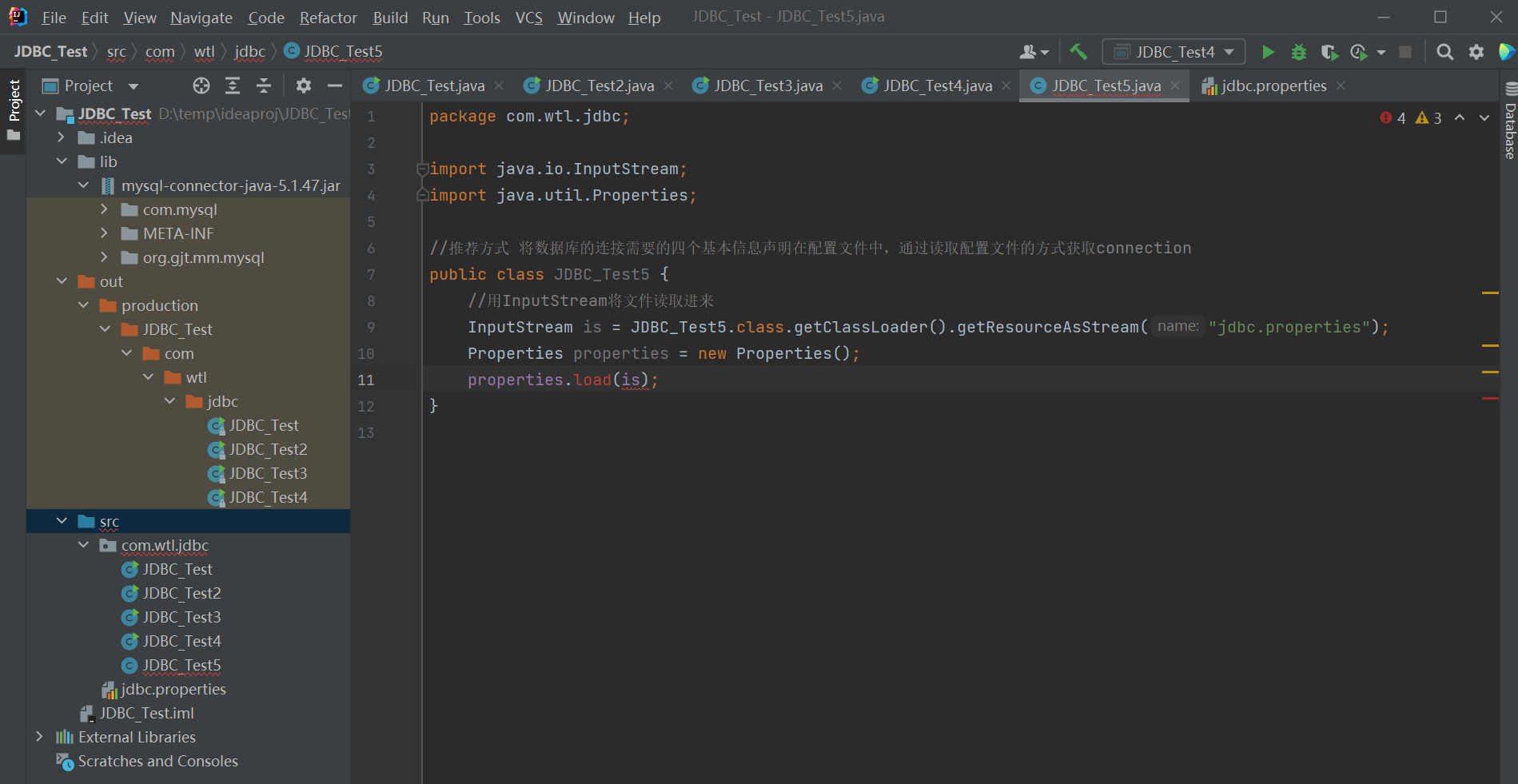Open Project panel options gear

point(304,86)
